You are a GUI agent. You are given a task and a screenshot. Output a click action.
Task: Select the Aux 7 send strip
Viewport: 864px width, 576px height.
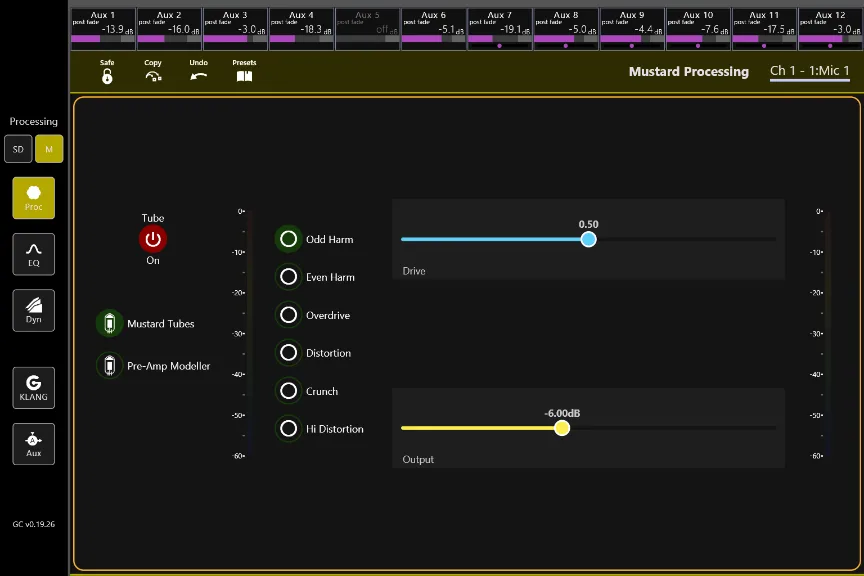tap(500, 29)
